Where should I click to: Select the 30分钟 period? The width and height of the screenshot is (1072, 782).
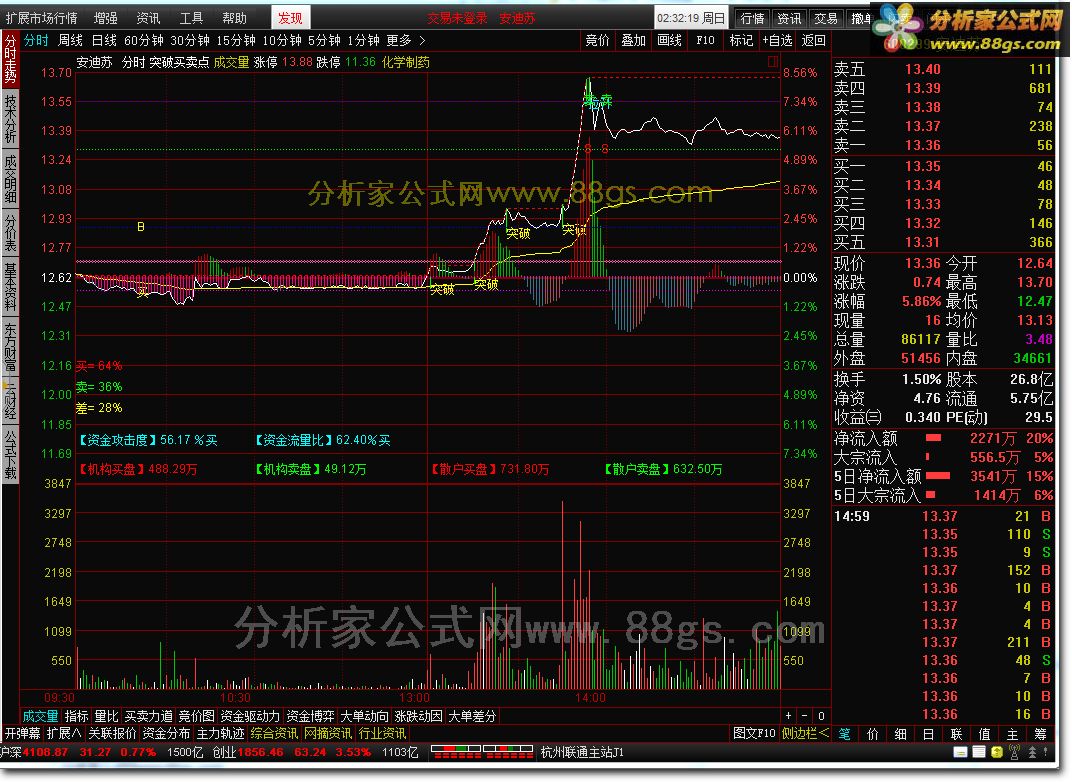coord(189,40)
